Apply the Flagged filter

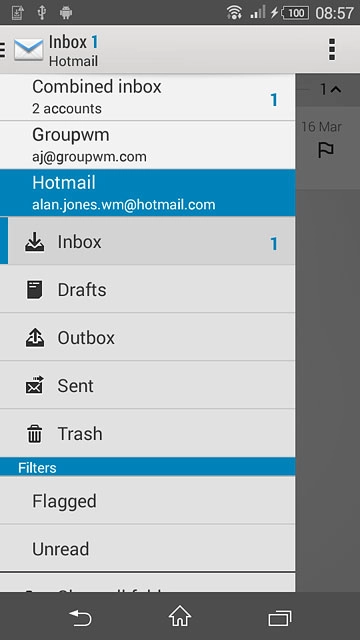pyautogui.click(x=147, y=500)
